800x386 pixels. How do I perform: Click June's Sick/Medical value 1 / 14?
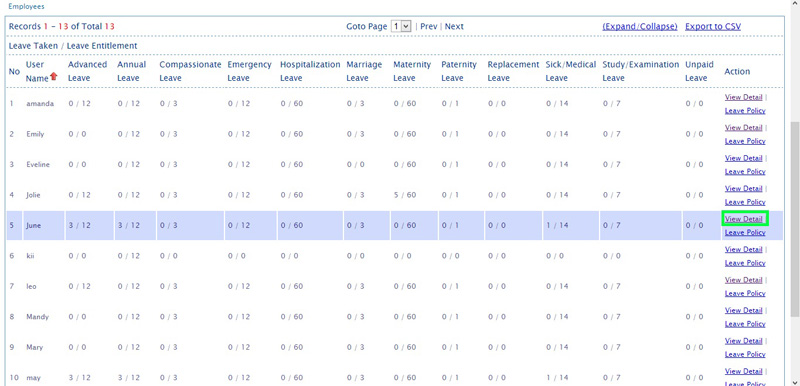click(x=557, y=225)
